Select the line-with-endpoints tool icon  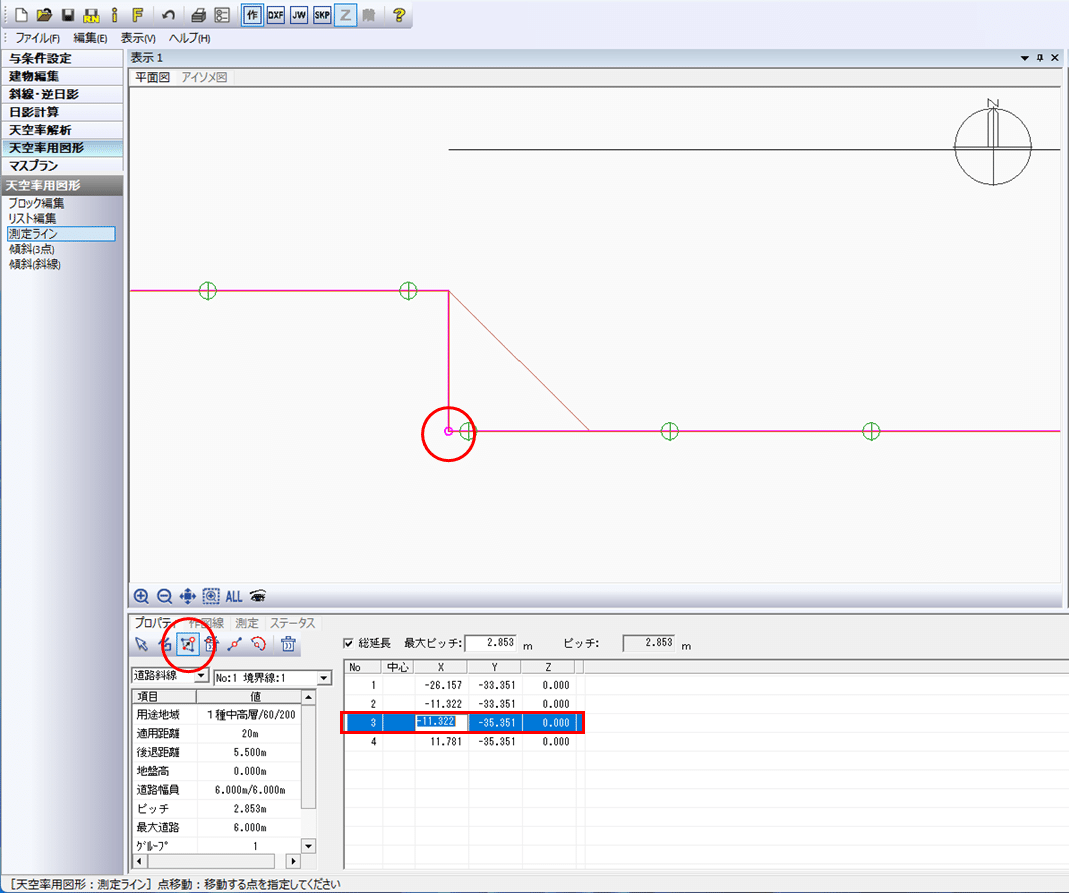[235, 644]
